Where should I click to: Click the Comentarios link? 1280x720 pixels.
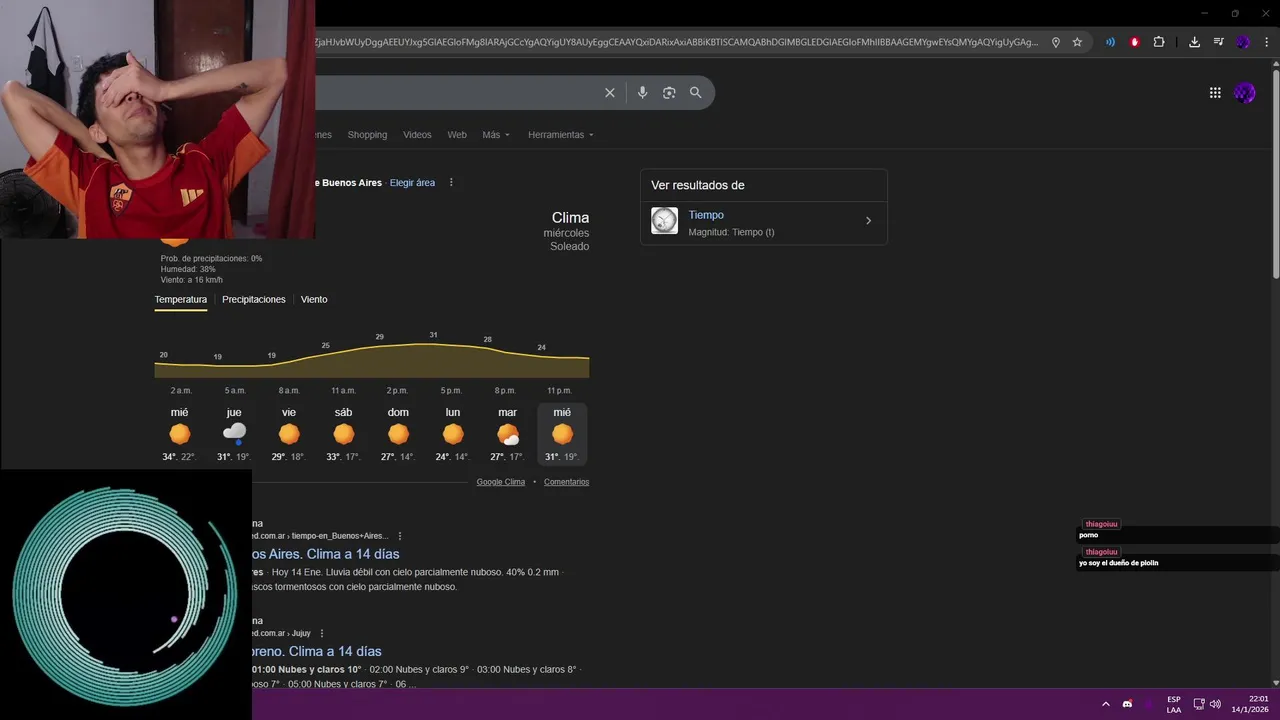pyautogui.click(x=566, y=482)
